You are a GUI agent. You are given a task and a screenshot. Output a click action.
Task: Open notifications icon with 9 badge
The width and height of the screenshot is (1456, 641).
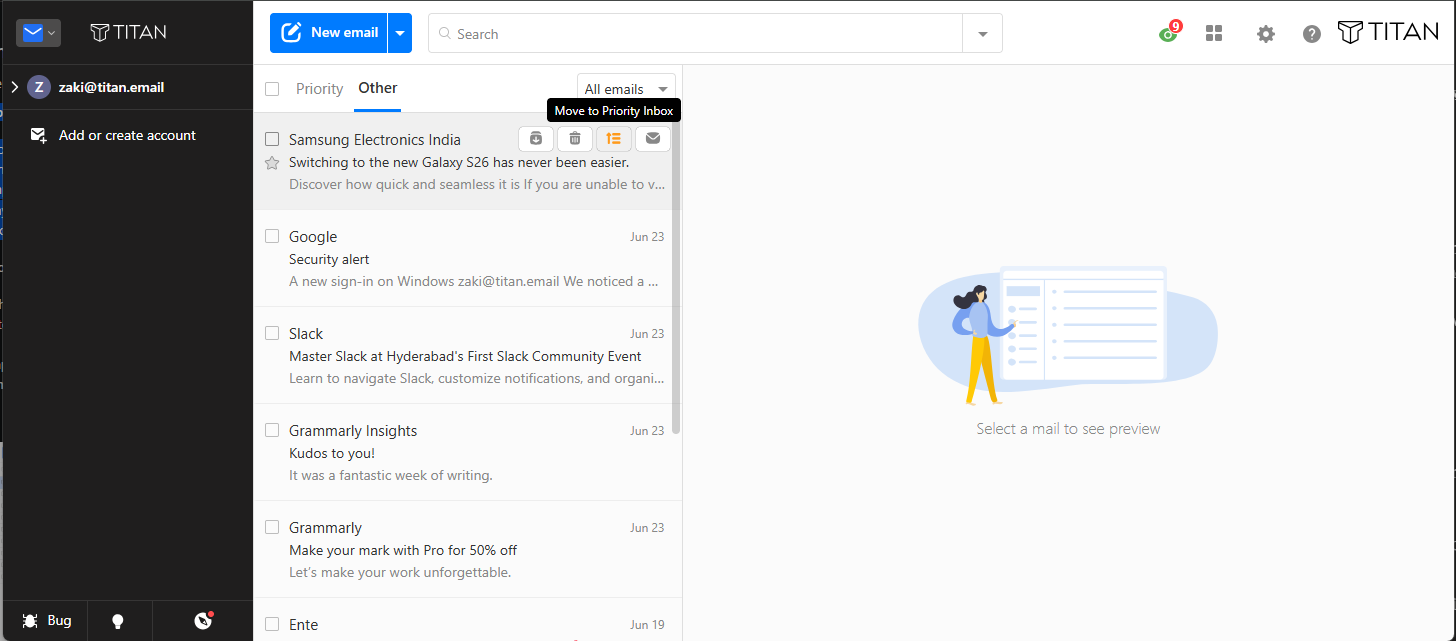click(1169, 32)
